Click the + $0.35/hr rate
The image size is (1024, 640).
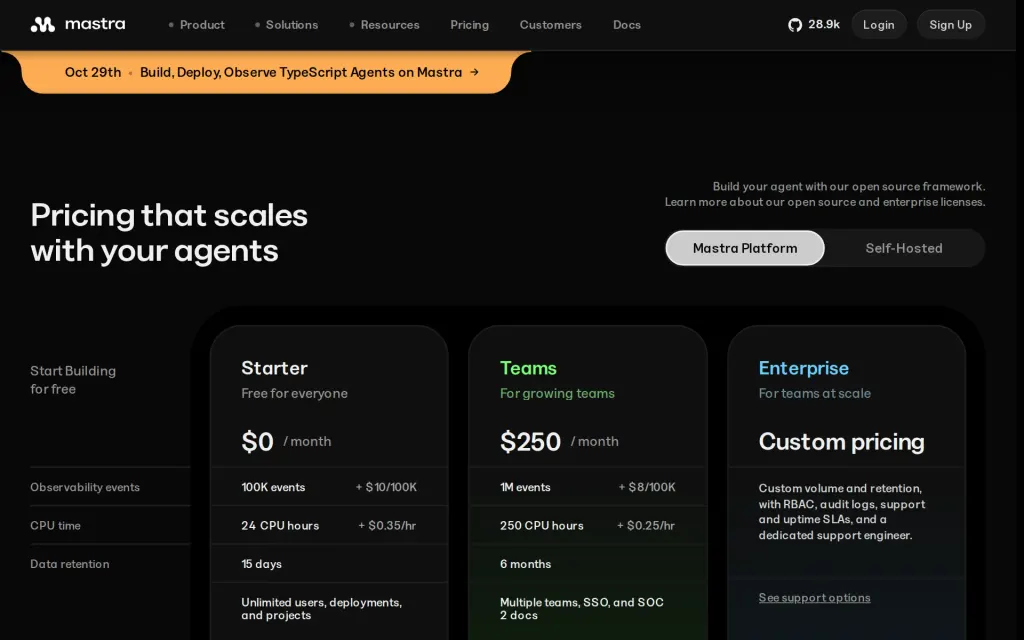click(x=387, y=526)
